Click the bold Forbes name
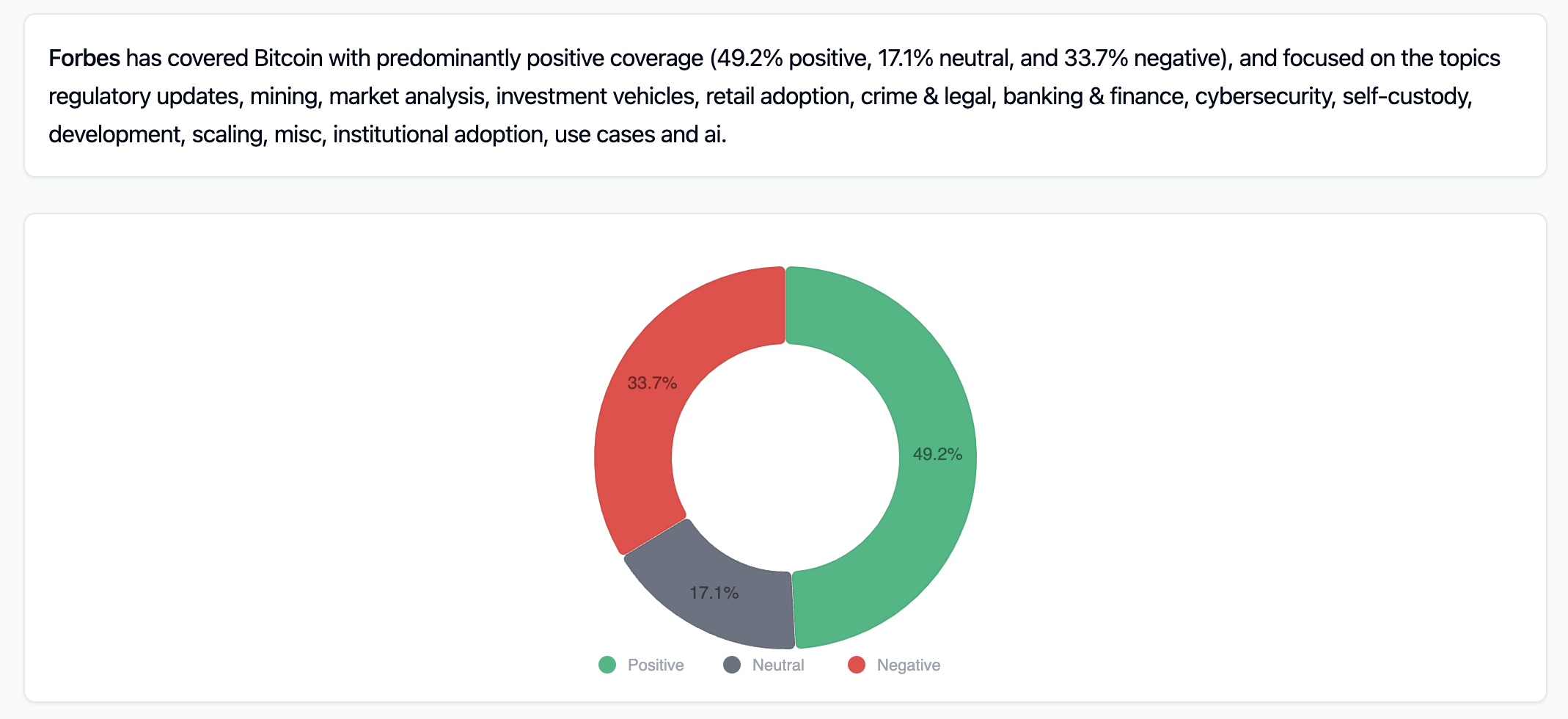The image size is (1568, 719). point(84,58)
